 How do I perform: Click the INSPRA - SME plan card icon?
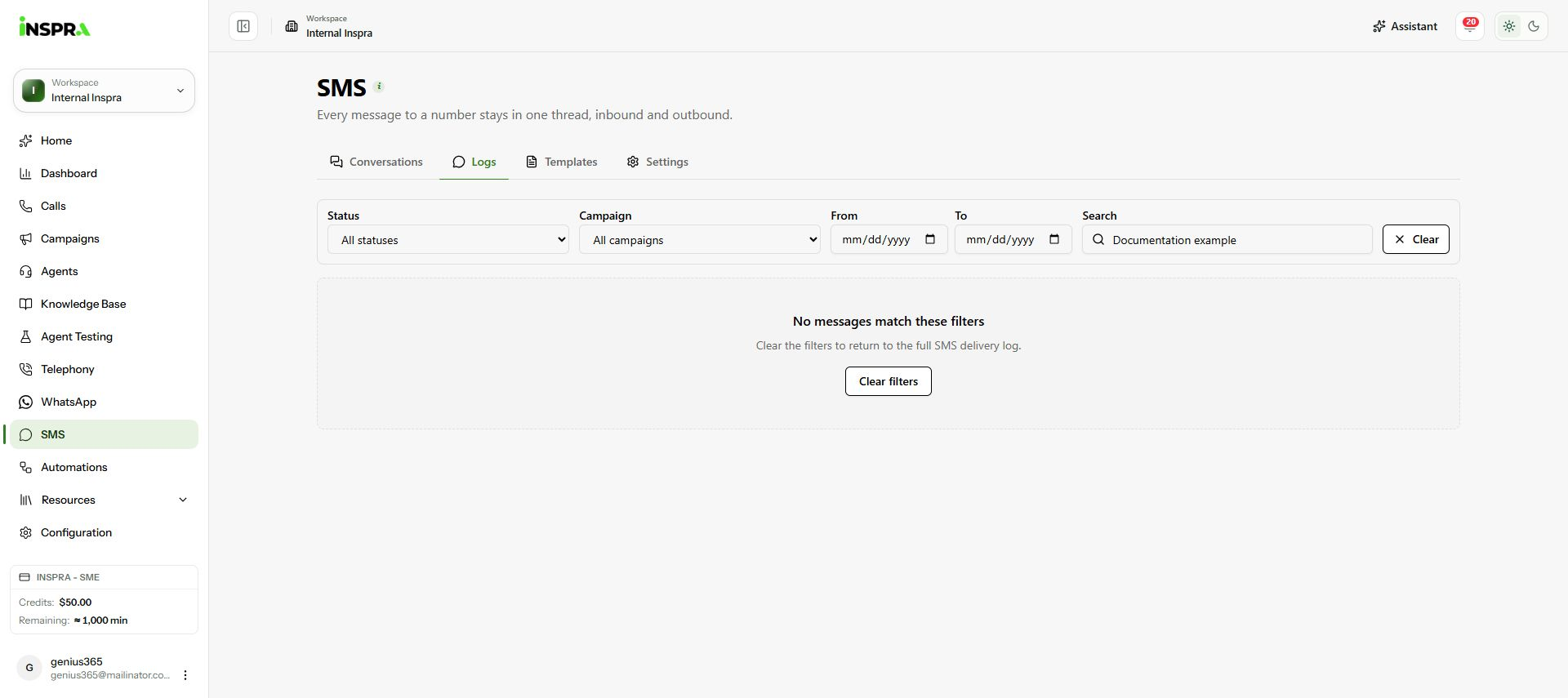24,577
